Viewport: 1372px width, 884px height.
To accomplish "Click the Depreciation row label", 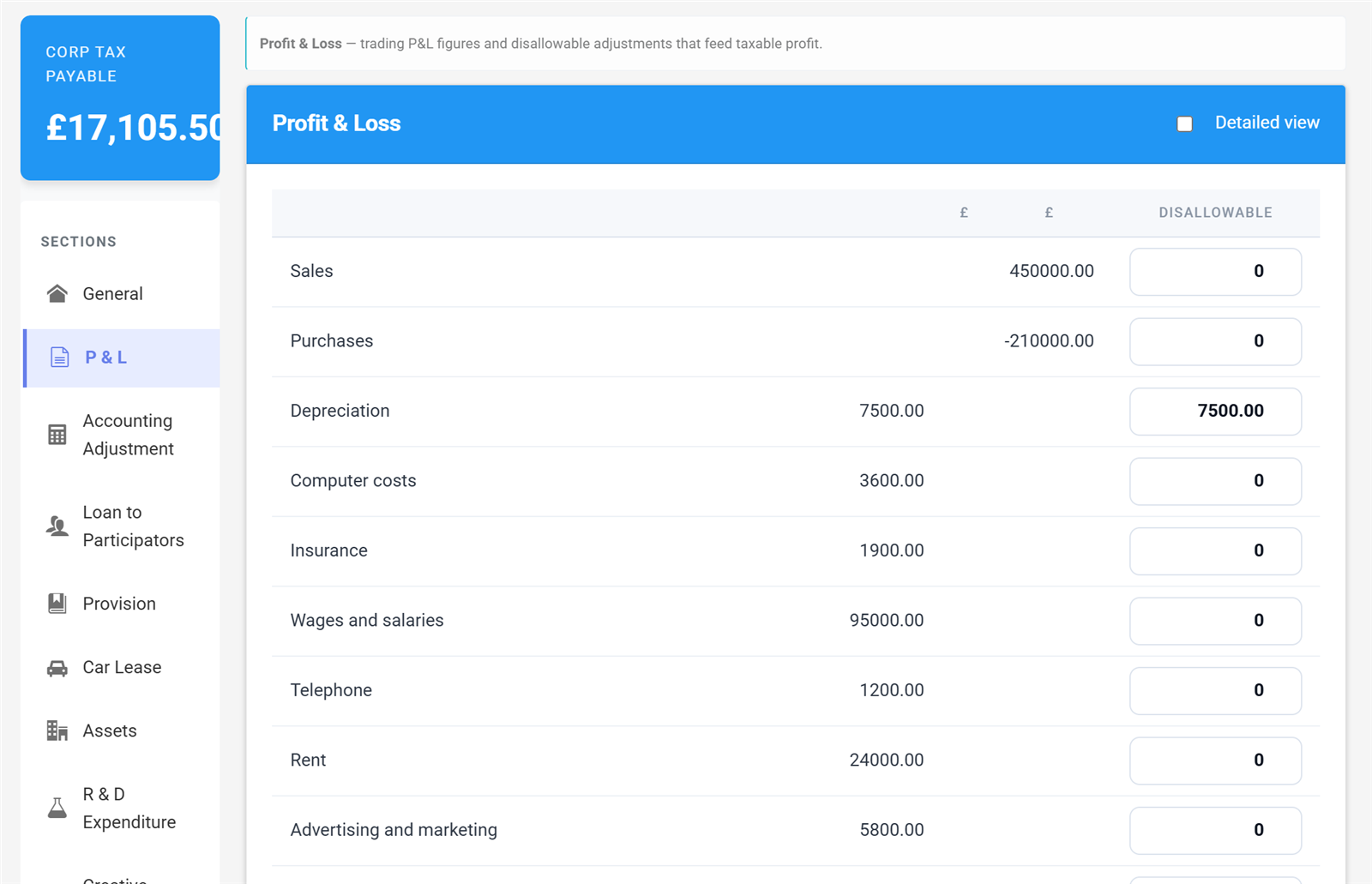I will pyautogui.click(x=340, y=411).
